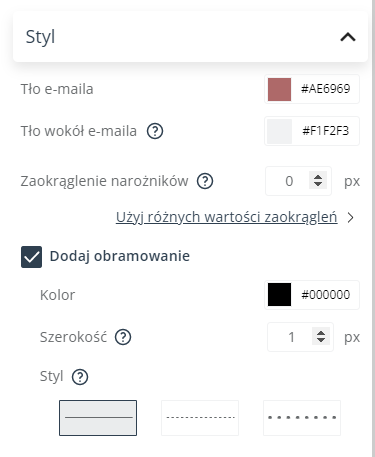Click the #AE6969 hex value field
Image resolution: width=375 pixels, height=457 pixels.
326,89
